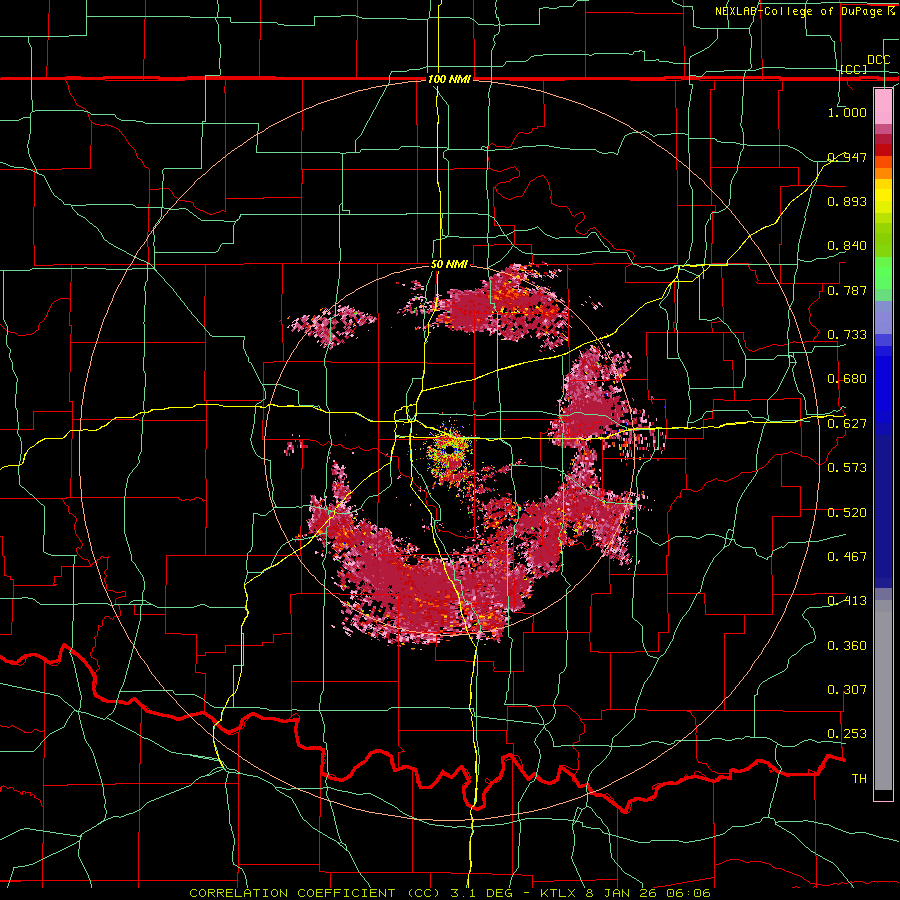The width and height of the screenshot is (900, 900).
Task: Pick the gray band near scale bottom
Action: [883, 695]
